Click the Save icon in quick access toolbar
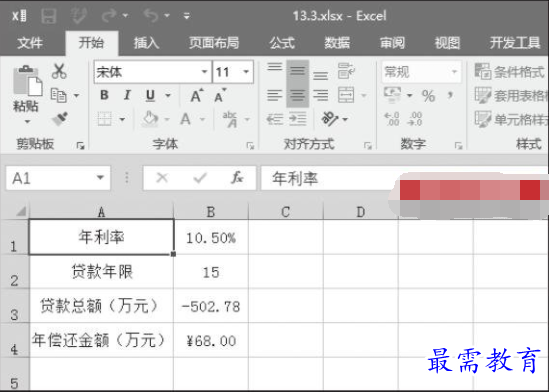Image resolution: width=549 pixels, height=392 pixels. click(x=49, y=16)
